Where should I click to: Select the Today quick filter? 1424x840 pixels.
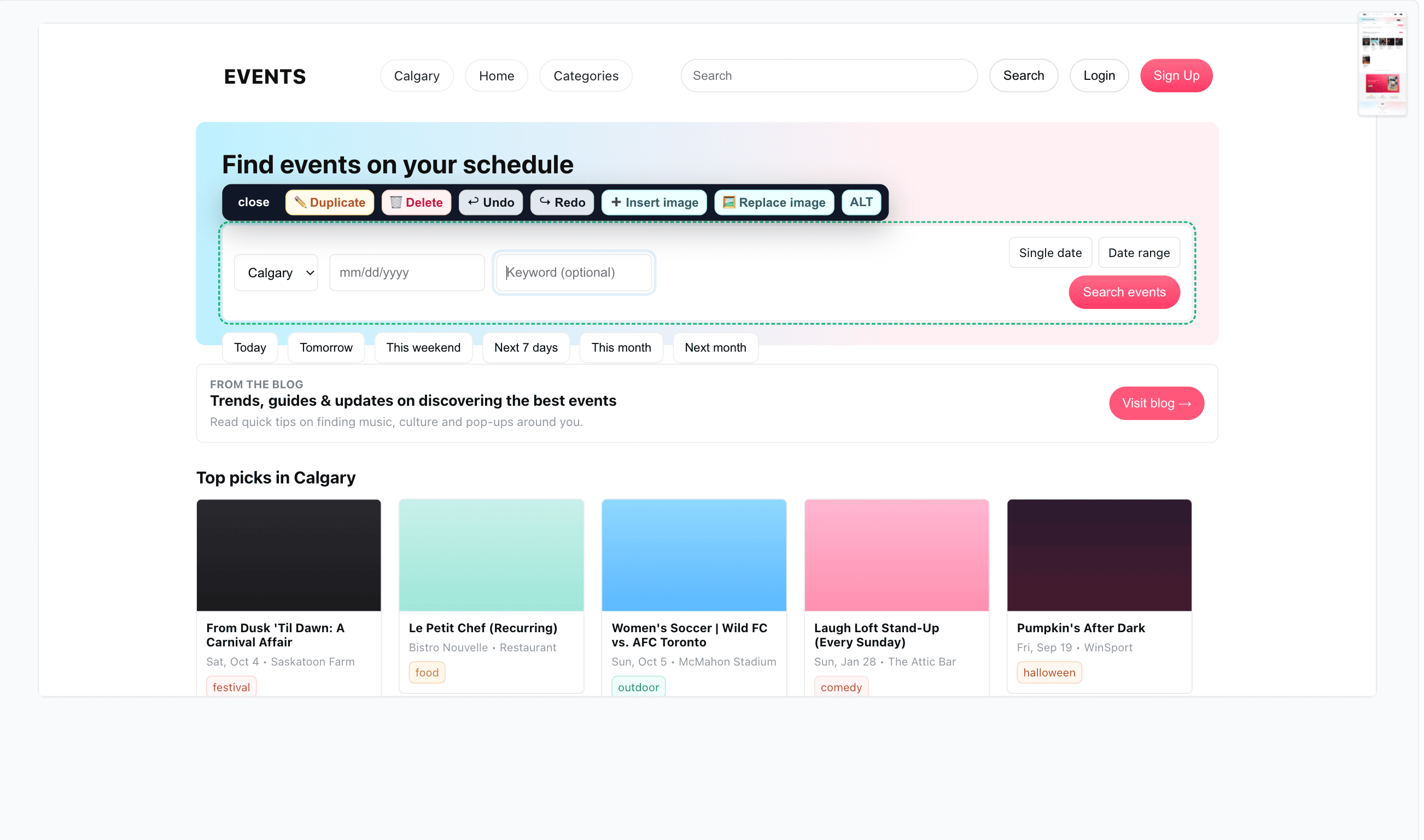tap(250, 348)
